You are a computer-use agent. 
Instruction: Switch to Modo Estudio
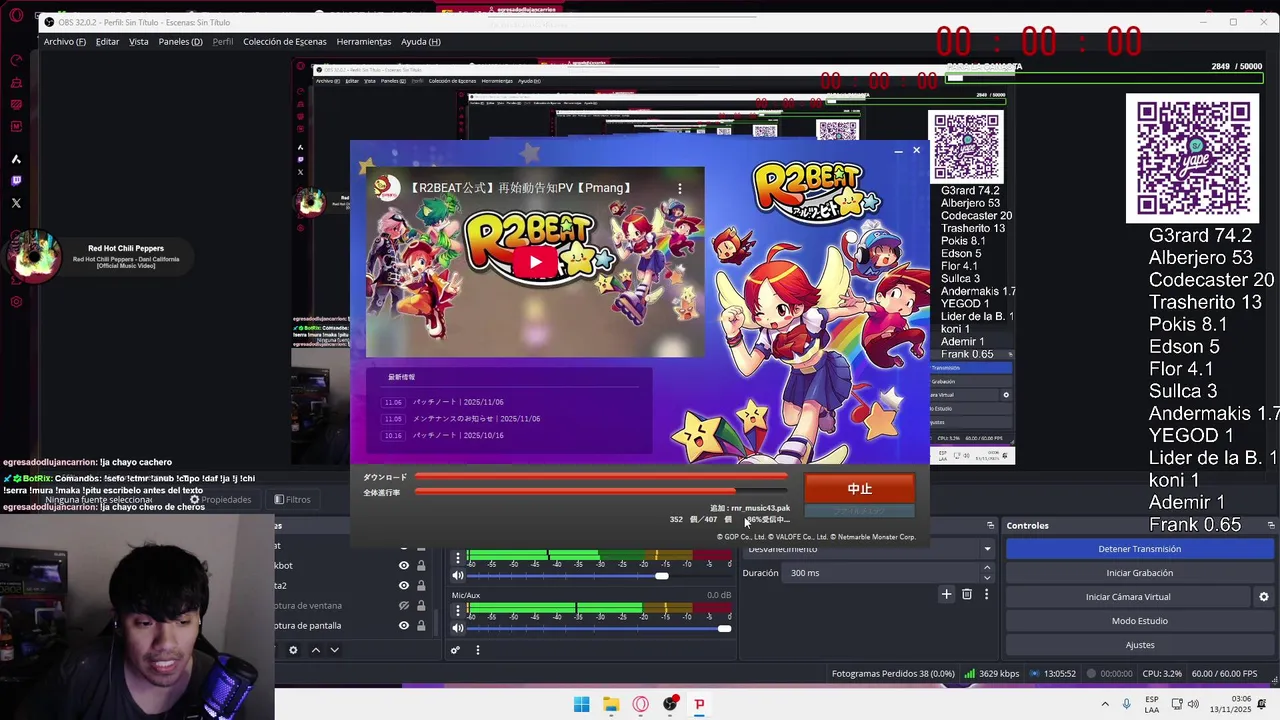(x=1140, y=621)
